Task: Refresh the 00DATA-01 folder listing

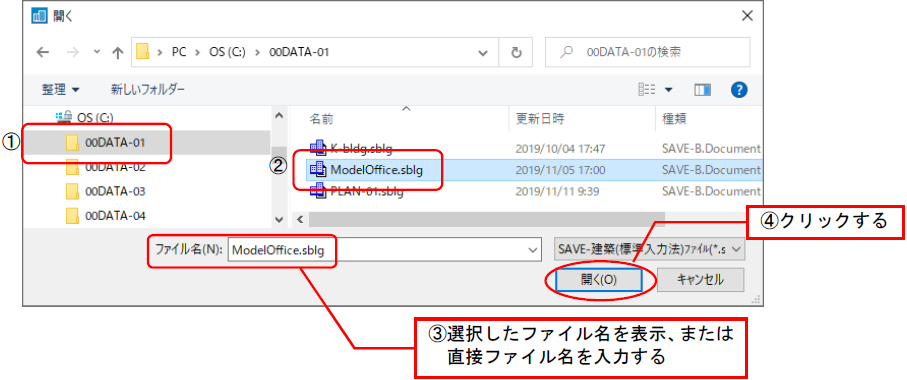Action: [517, 53]
